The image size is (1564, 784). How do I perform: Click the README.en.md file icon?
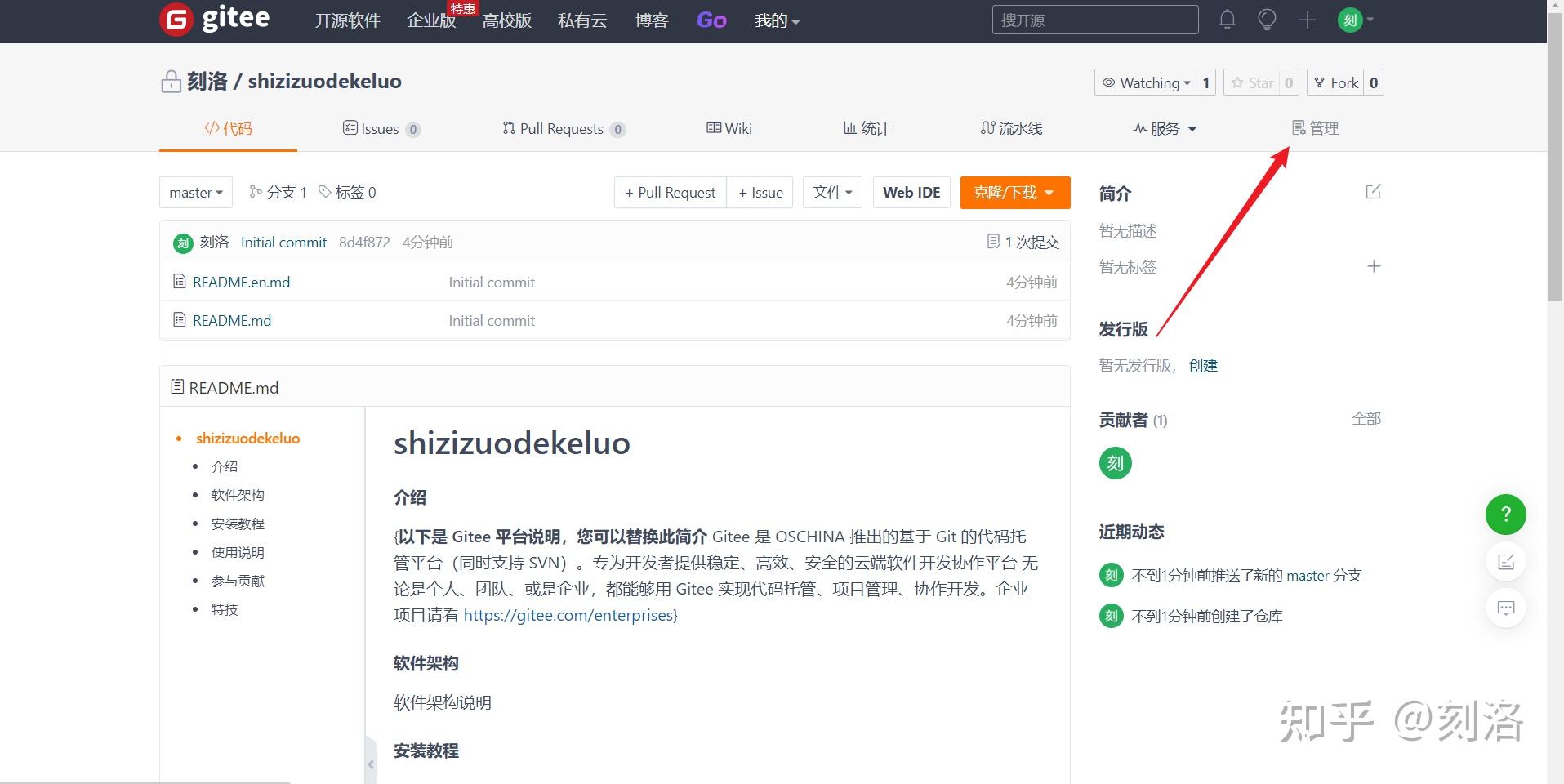coord(180,282)
